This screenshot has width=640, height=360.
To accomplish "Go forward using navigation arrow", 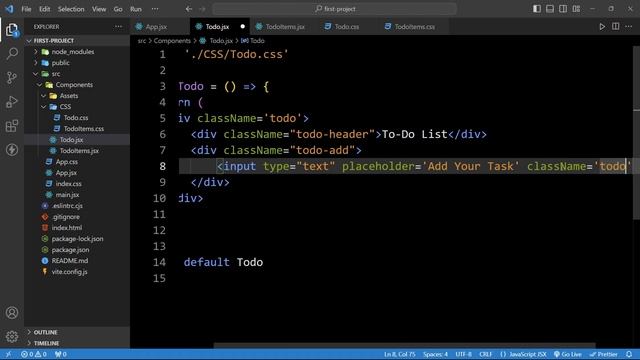I will point(202,9).
